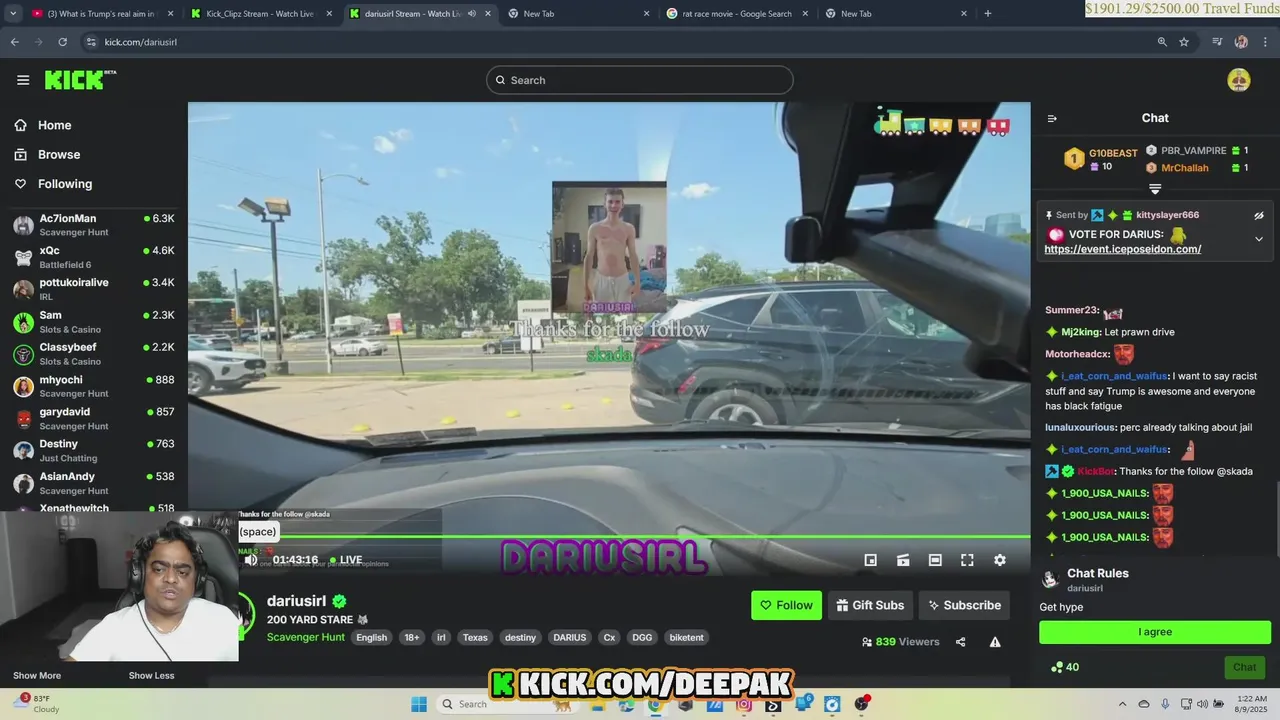Go to the Kick logo homepage
This screenshot has width=1280, height=720.
click(x=79, y=80)
